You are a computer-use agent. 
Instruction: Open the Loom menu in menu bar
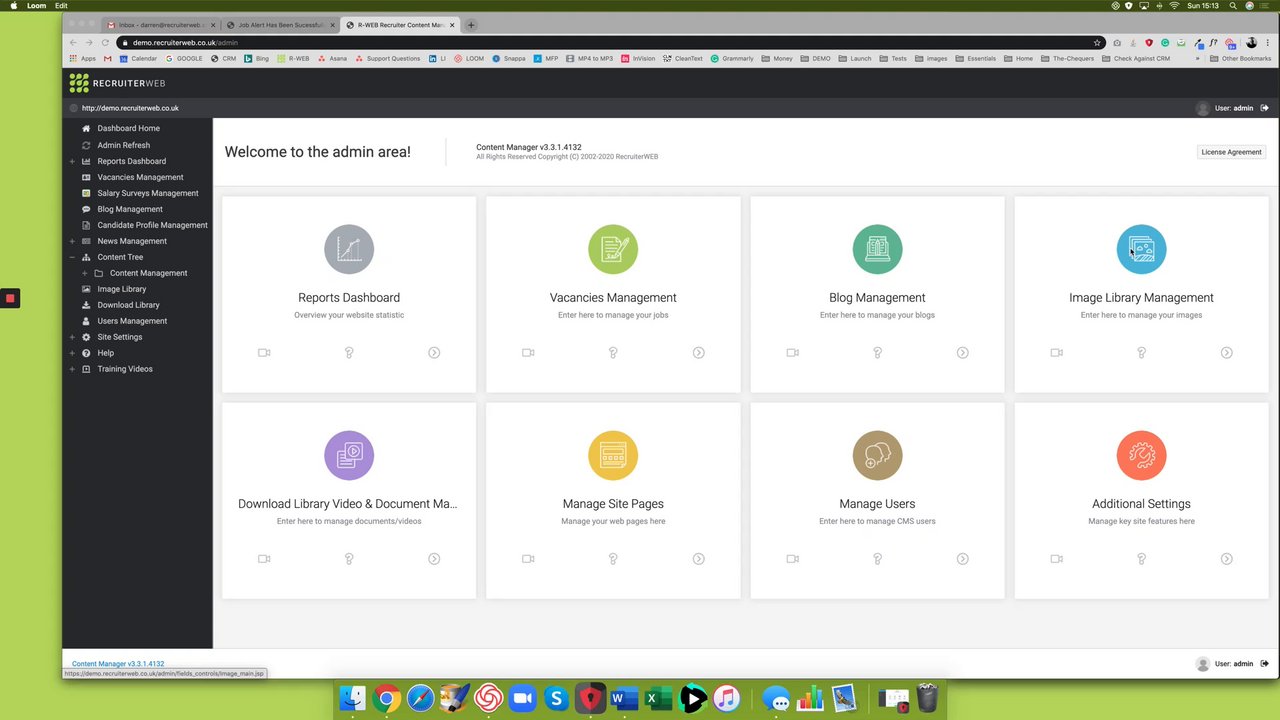(37, 6)
